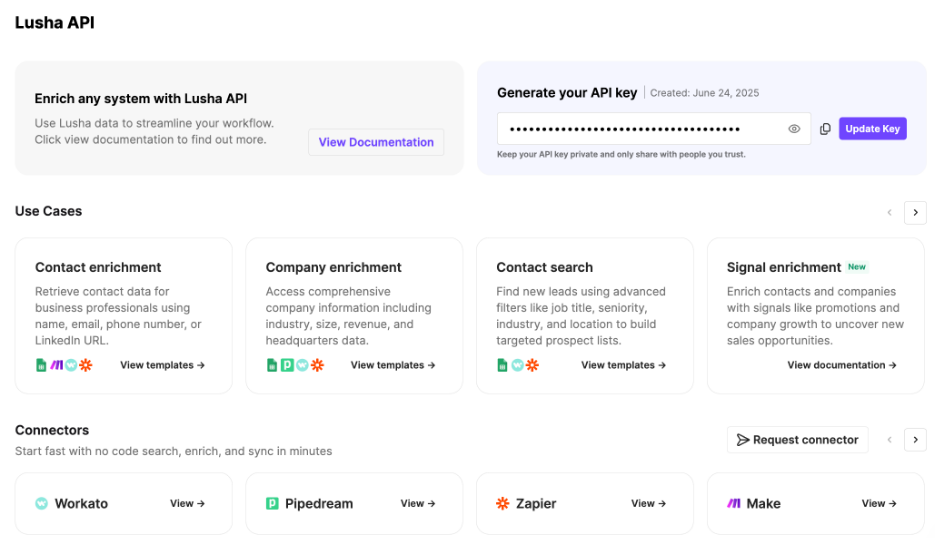Viewport: 935px width, 538px height.
Task: Click the masked API key field
Action: [x=654, y=129]
